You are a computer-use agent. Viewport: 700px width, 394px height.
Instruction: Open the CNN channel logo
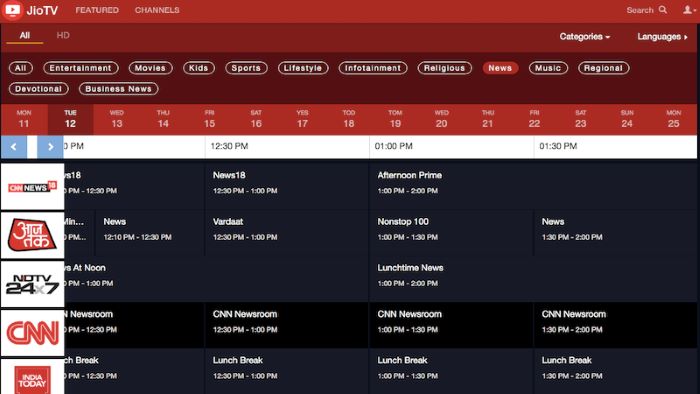coord(32,333)
